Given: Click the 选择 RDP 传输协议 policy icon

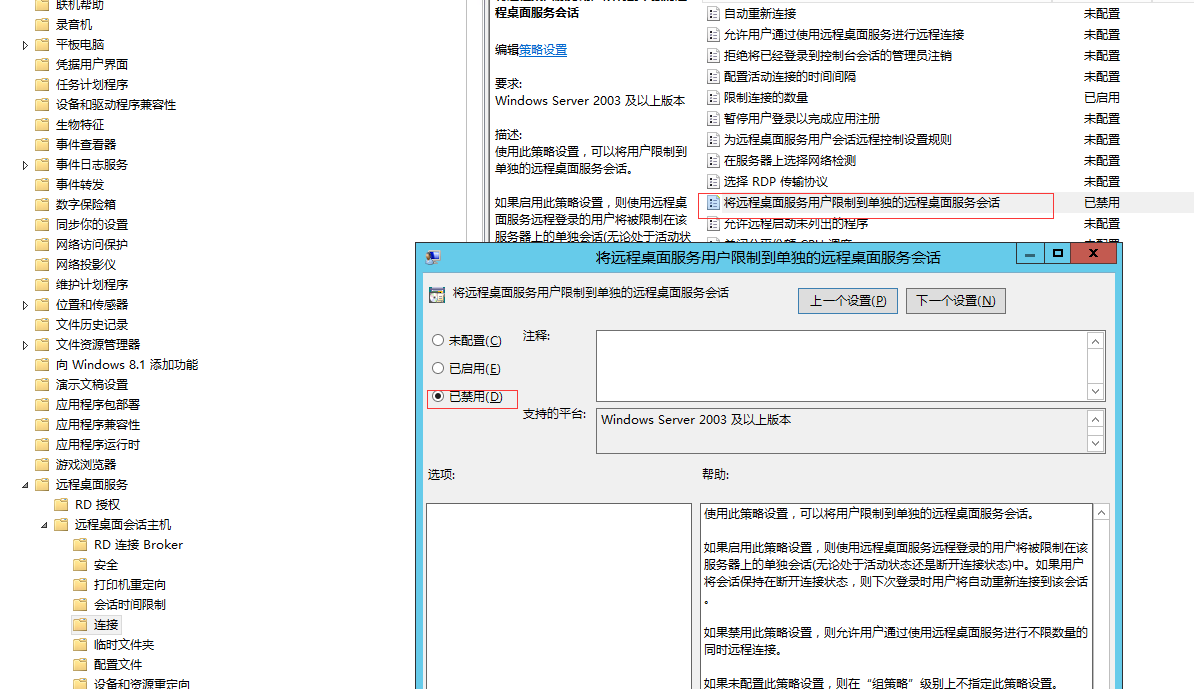Looking at the screenshot, I should (713, 182).
